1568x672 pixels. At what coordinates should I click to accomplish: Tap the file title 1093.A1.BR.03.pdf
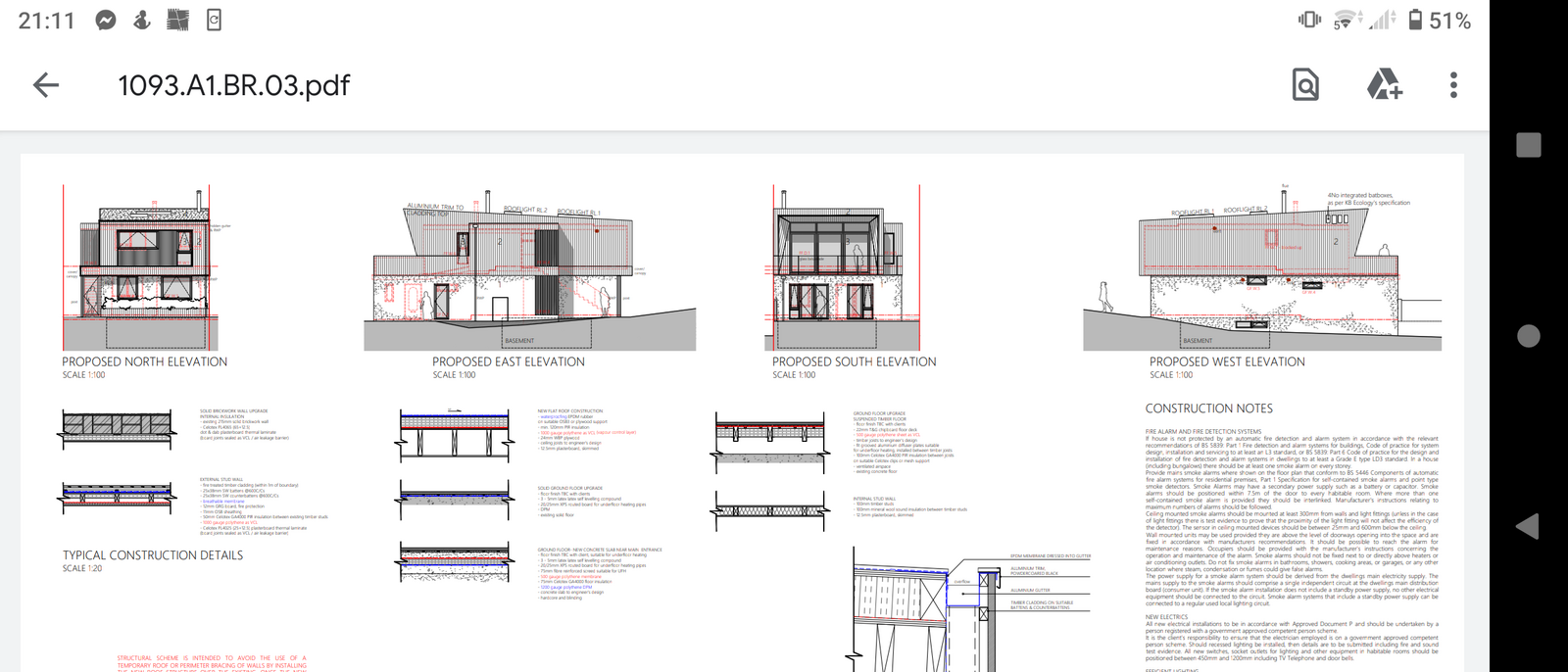point(233,86)
